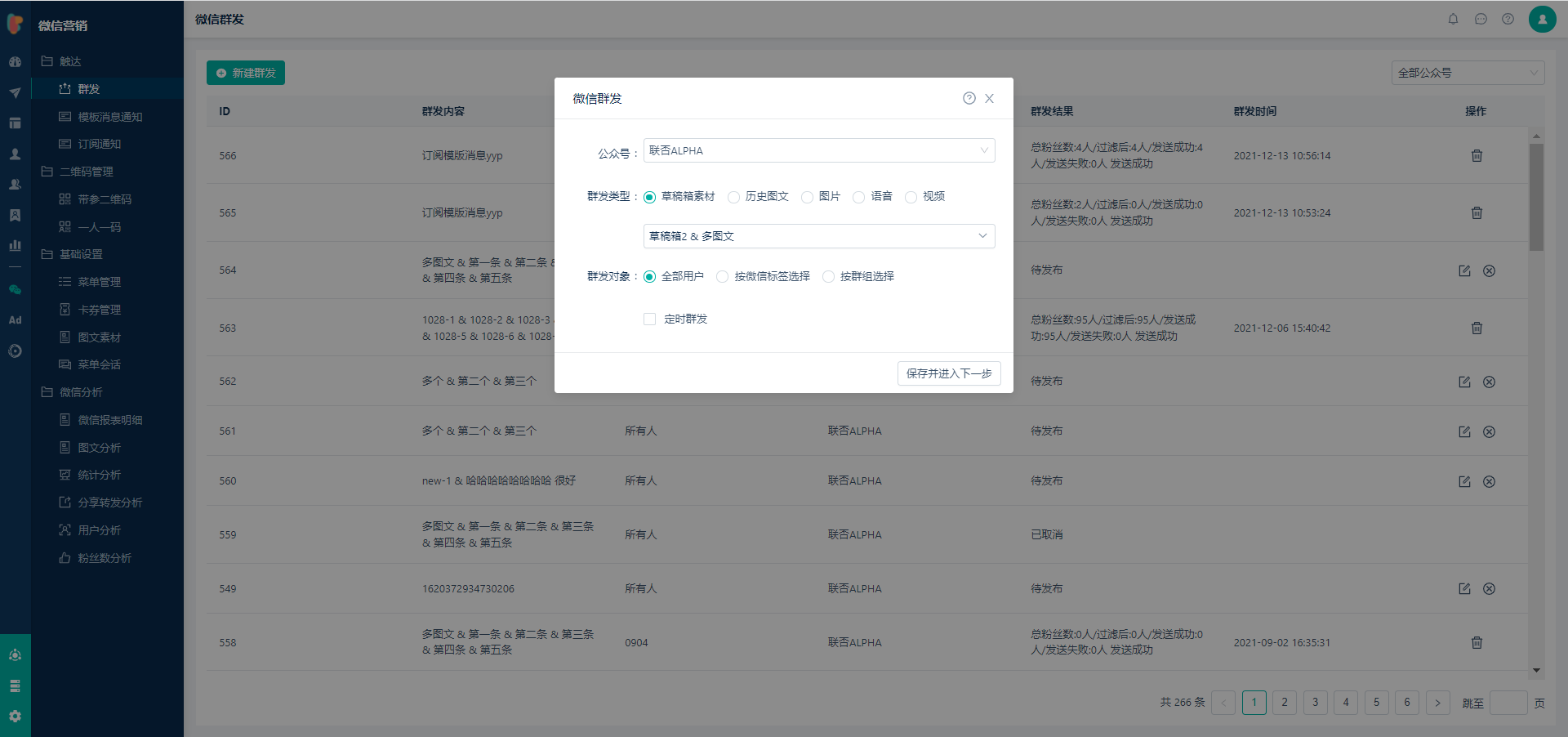Click the table's vertical scrollbar thumb

pos(1536,197)
